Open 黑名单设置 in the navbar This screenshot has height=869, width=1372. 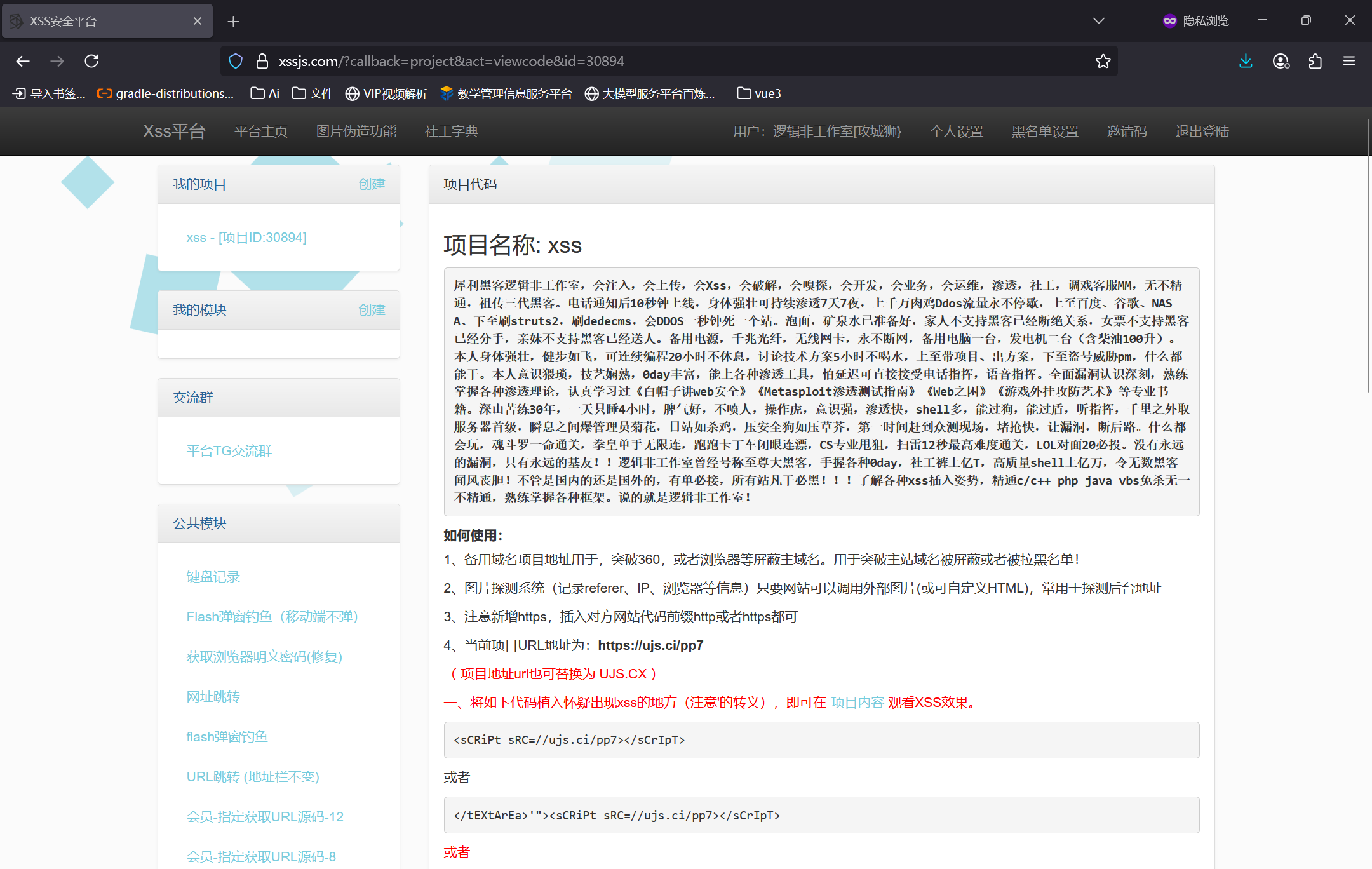[1045, 131]
